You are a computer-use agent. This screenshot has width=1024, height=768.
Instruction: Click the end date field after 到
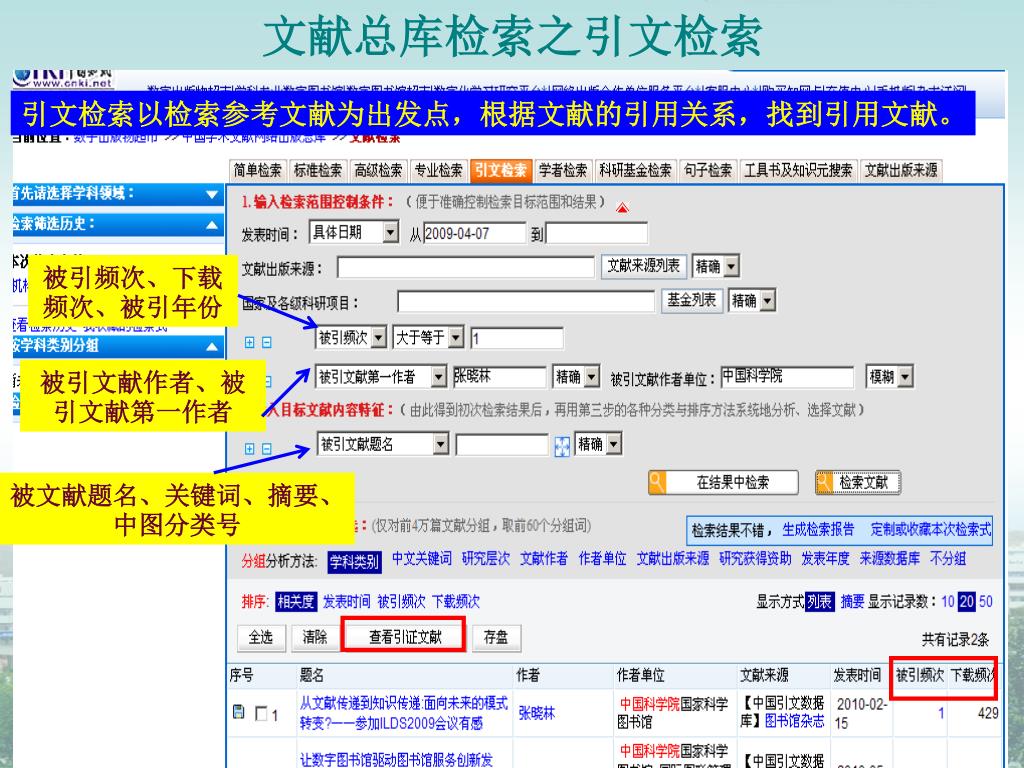pos(596,233)
